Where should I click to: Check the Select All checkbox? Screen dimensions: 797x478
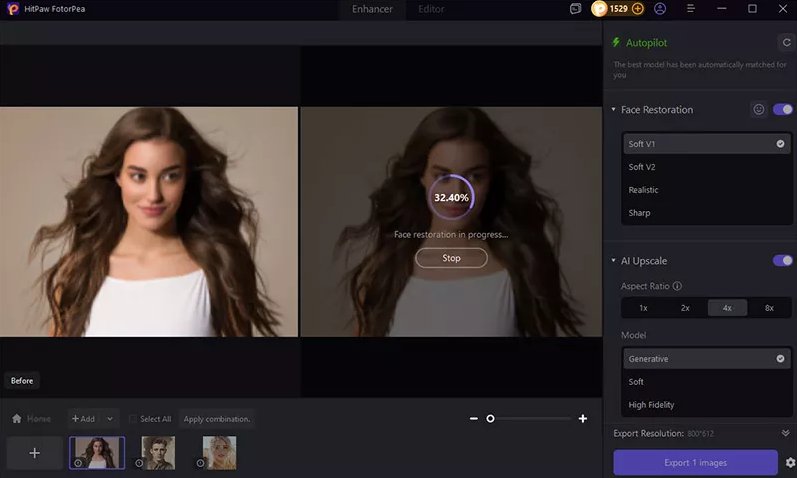point(133,419)
